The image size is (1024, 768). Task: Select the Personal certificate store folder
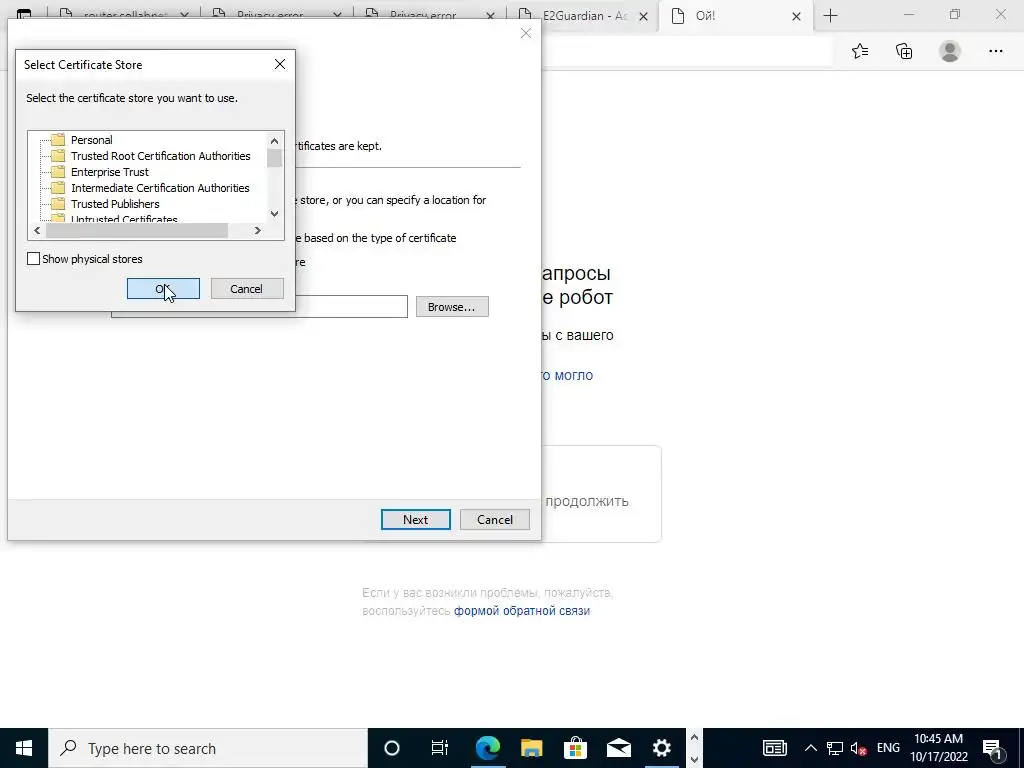pyautogui.click(x=91, y=140)
